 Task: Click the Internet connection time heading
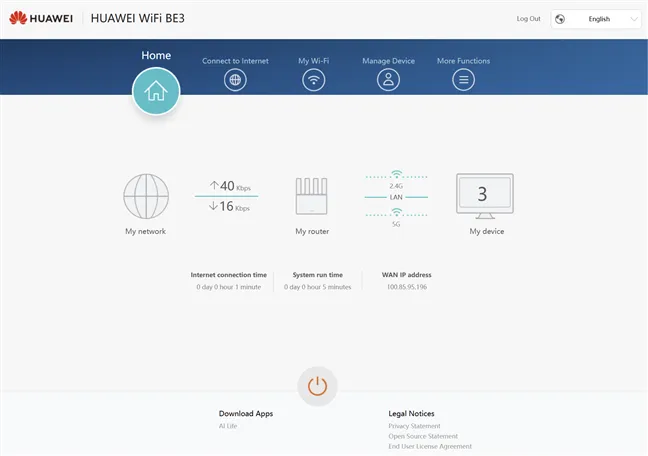pos(229,275)
